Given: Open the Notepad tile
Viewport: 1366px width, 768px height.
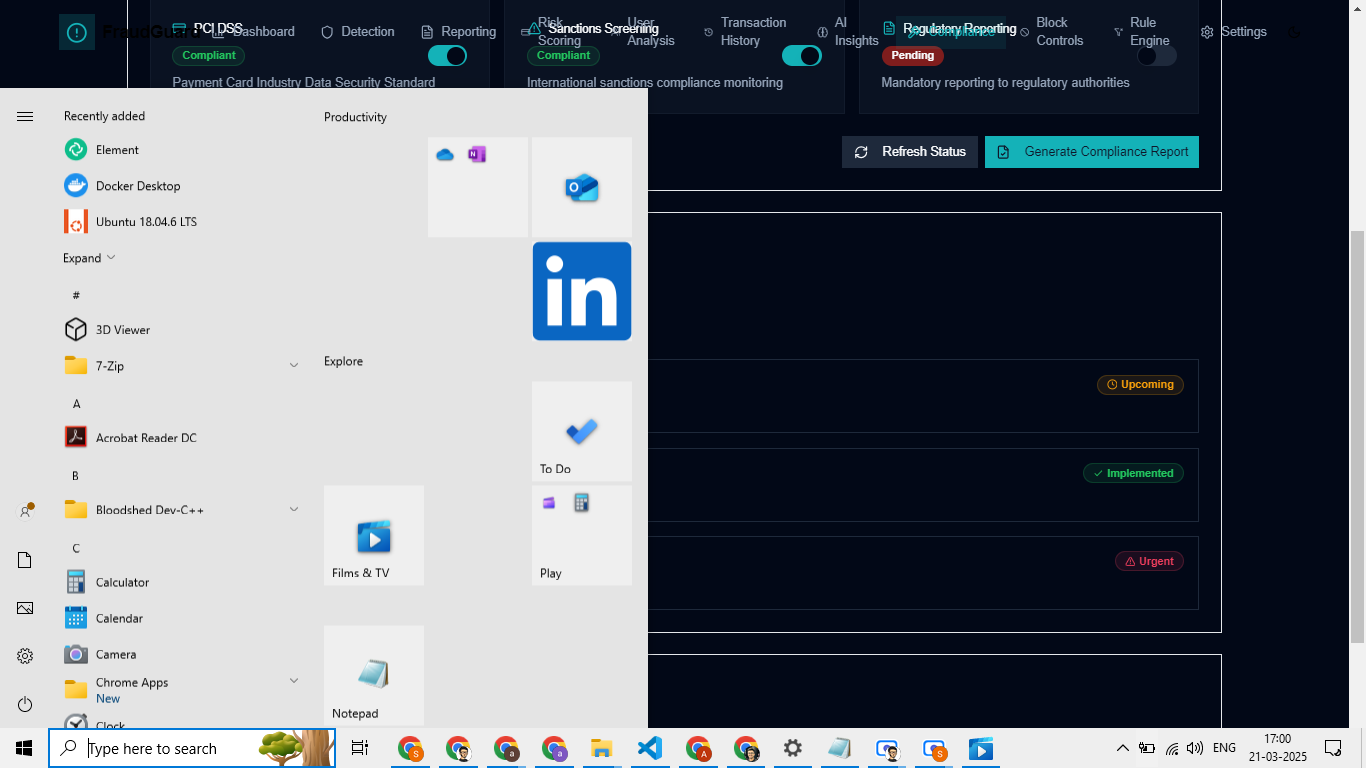Looking at the screenshot, I should pos(374,675).
